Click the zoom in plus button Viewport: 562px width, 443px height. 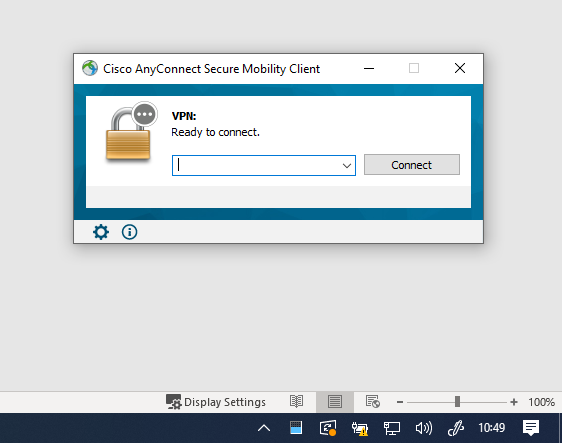514,402
